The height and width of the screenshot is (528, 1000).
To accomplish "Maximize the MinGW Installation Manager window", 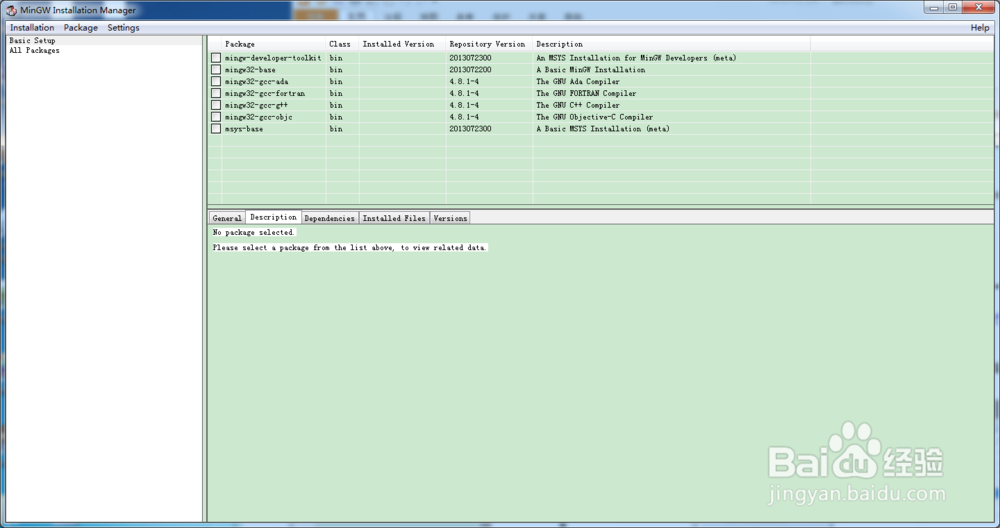I will coord(952,8).
